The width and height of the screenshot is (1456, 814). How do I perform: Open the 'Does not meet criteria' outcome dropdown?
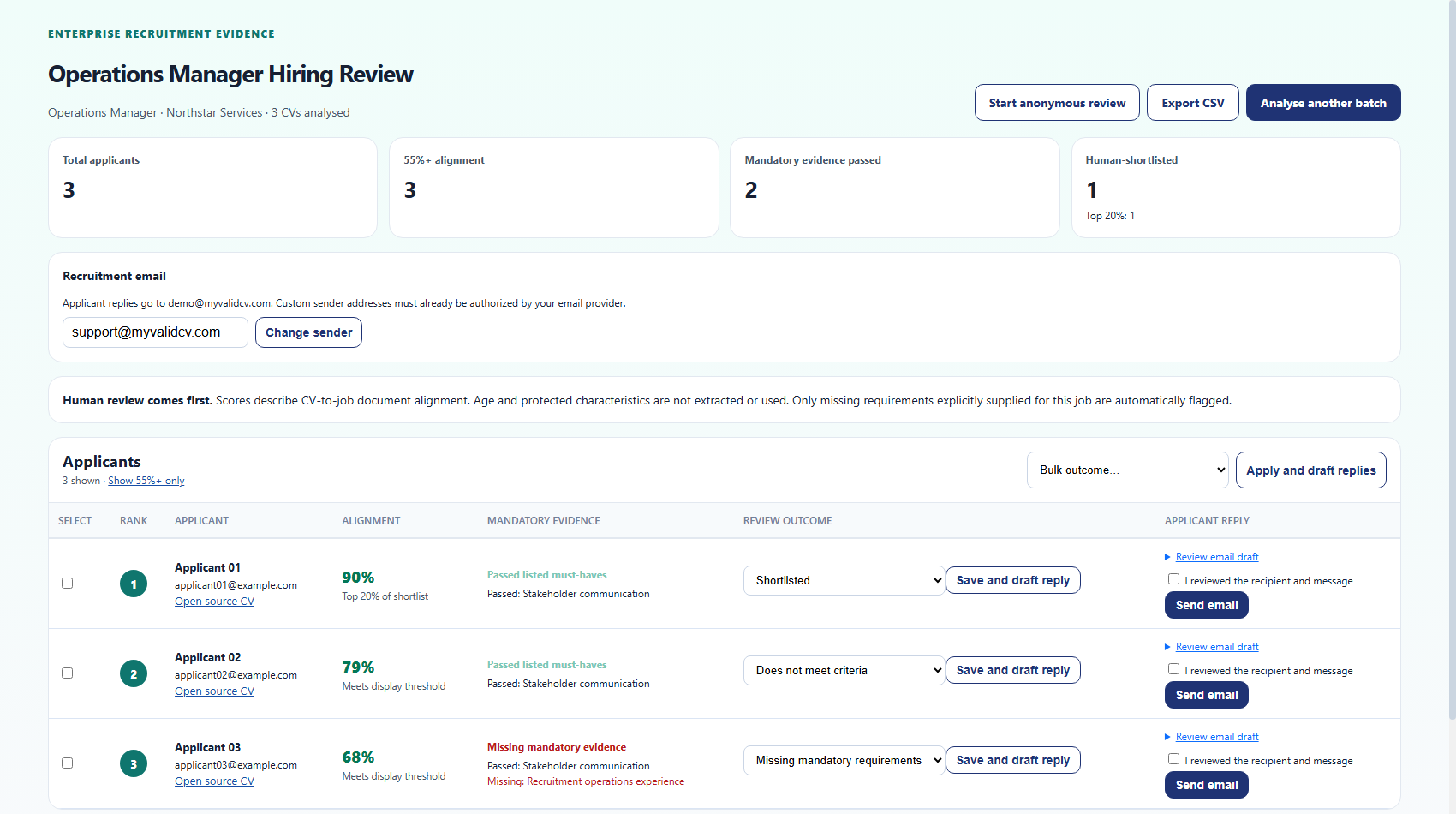[844, 670]
